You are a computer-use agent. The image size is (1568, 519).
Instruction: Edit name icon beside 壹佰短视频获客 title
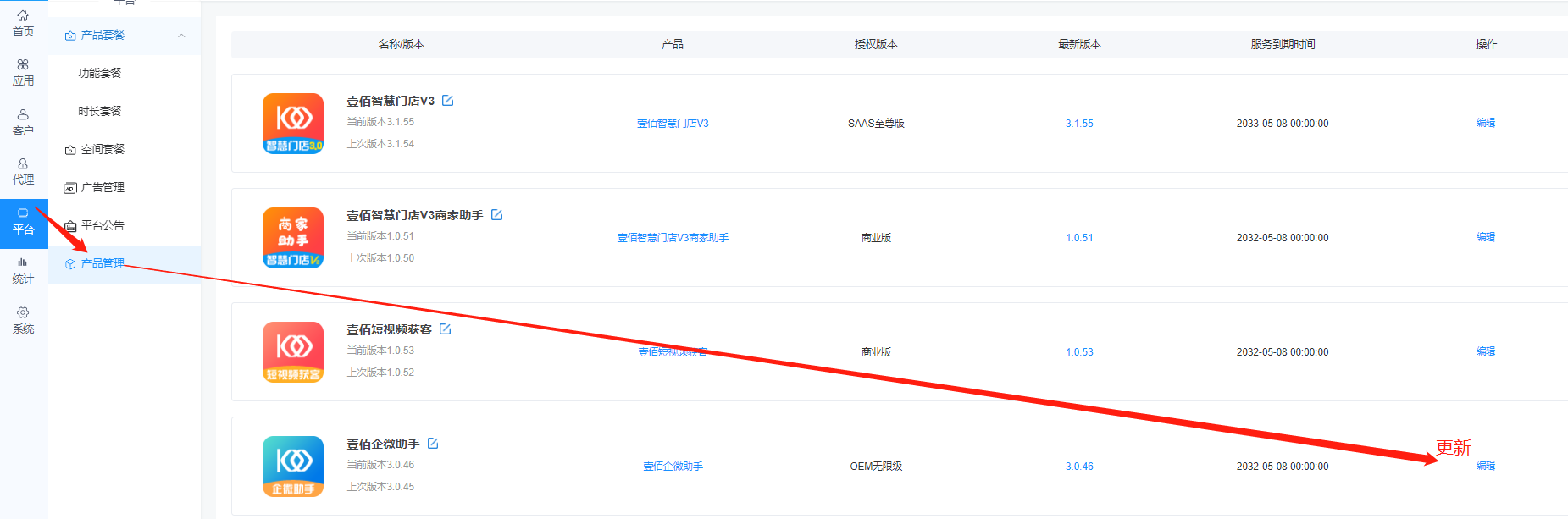coord(446,329)
